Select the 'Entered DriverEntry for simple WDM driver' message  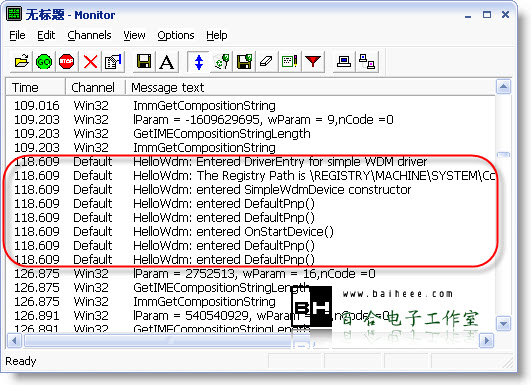point(251,162)
